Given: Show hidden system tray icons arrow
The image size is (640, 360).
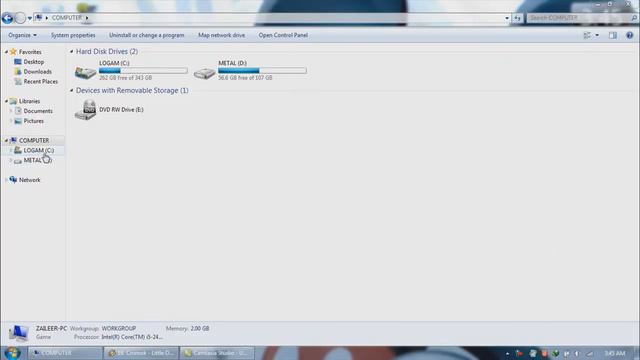Looking at the screenshot, I should point(507,353).
